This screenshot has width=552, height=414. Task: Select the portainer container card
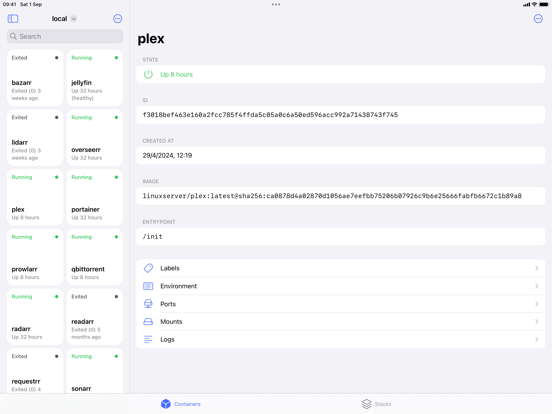(95, 197)
